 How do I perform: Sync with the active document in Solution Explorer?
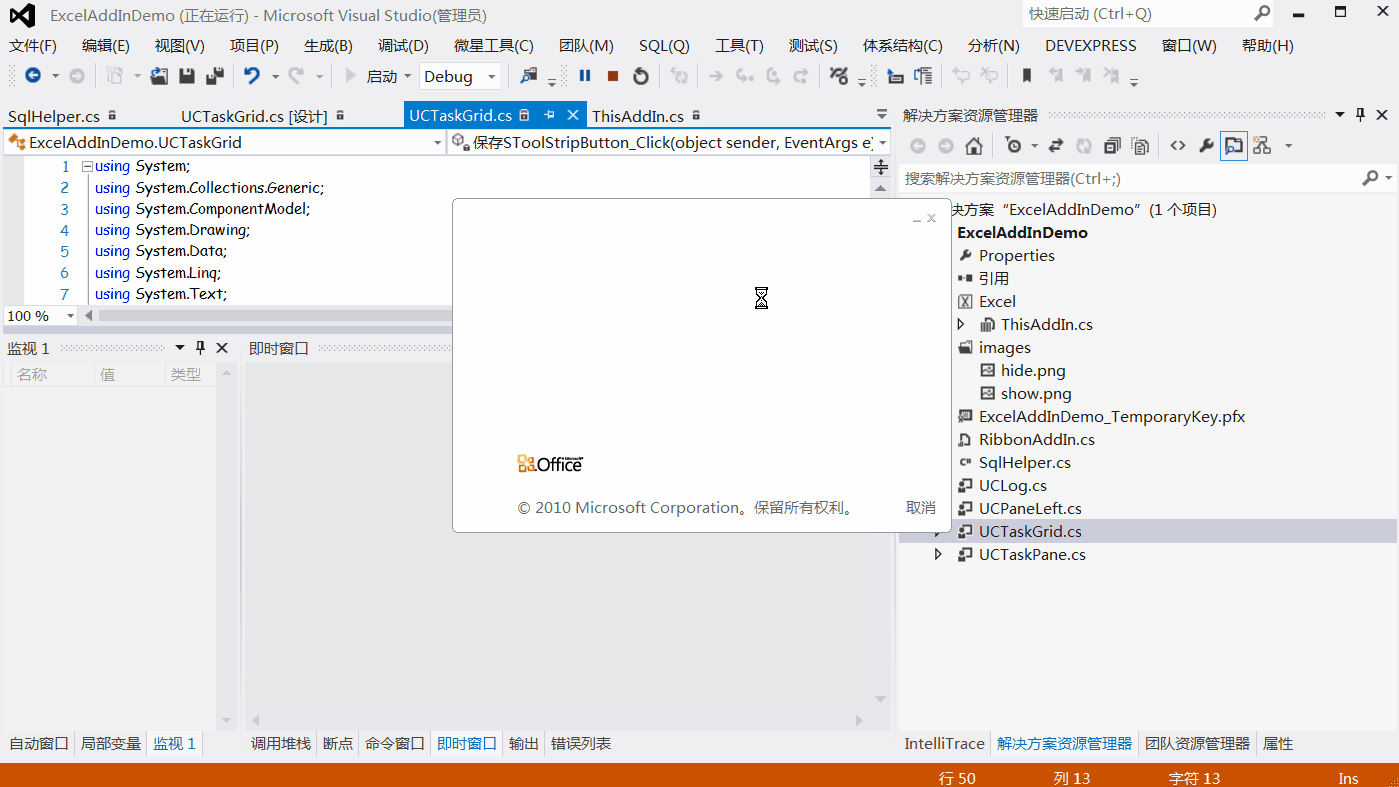(1056, 146)
